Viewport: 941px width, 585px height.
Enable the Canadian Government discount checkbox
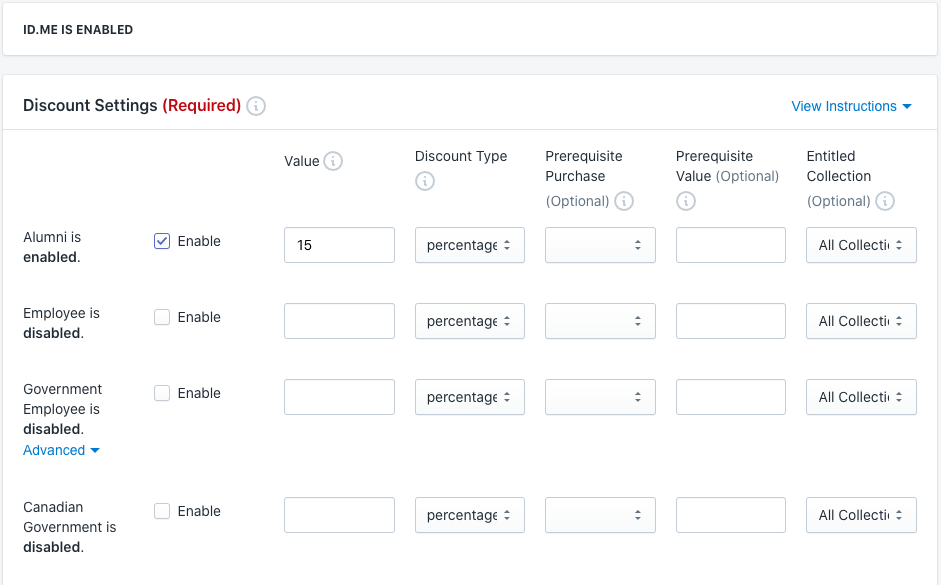(x=162, y=511)
